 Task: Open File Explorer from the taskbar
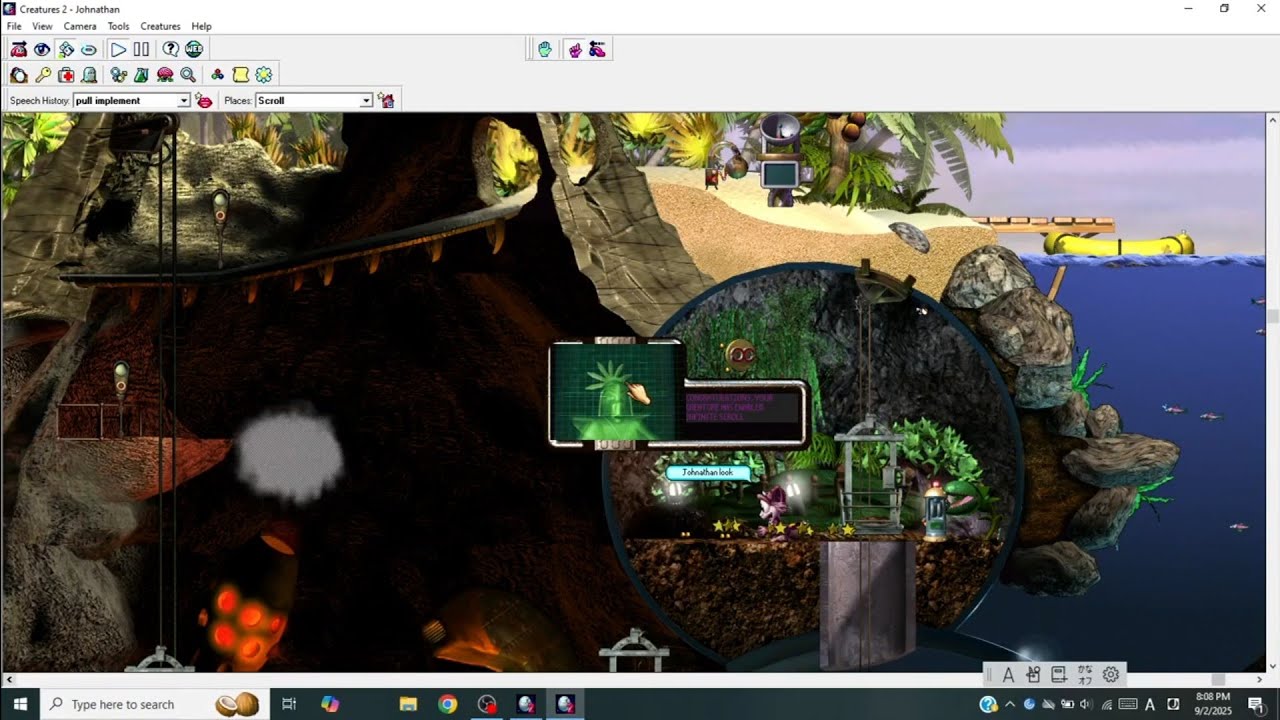(408, 704)
